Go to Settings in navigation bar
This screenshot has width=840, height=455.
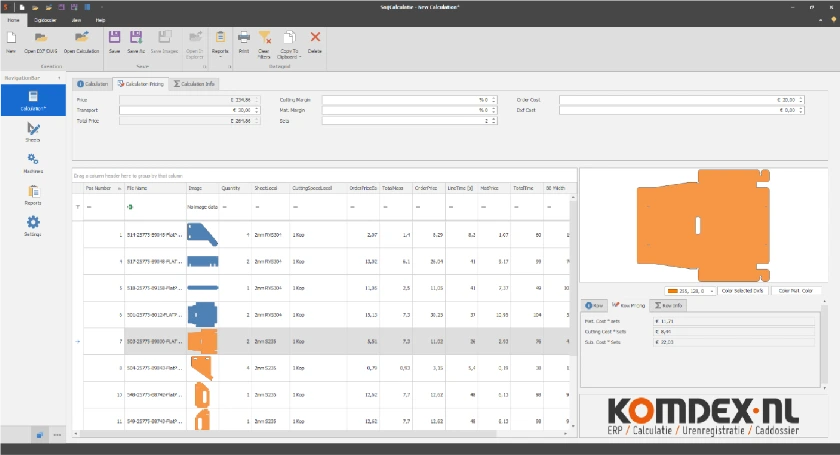tap(33, 226)
